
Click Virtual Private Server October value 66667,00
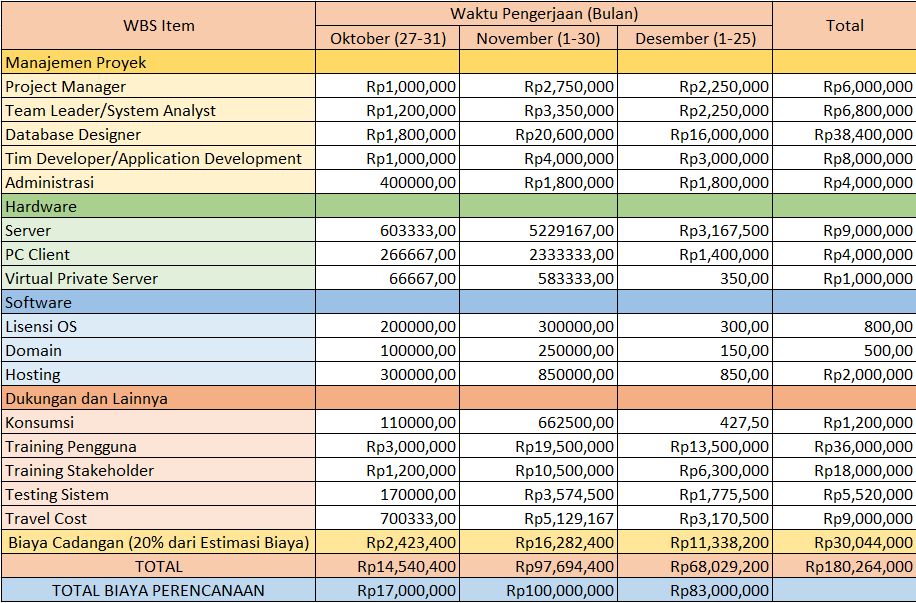[x=388, y=278]
